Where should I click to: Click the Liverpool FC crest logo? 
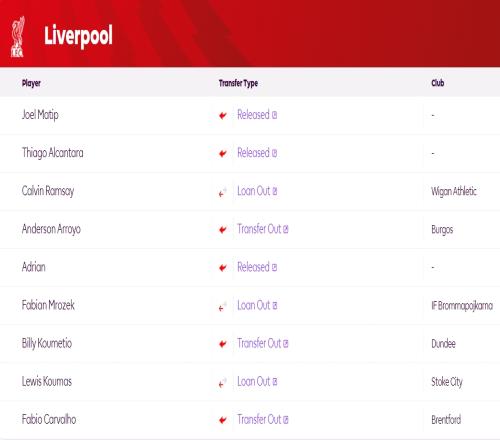click(18, 37)
